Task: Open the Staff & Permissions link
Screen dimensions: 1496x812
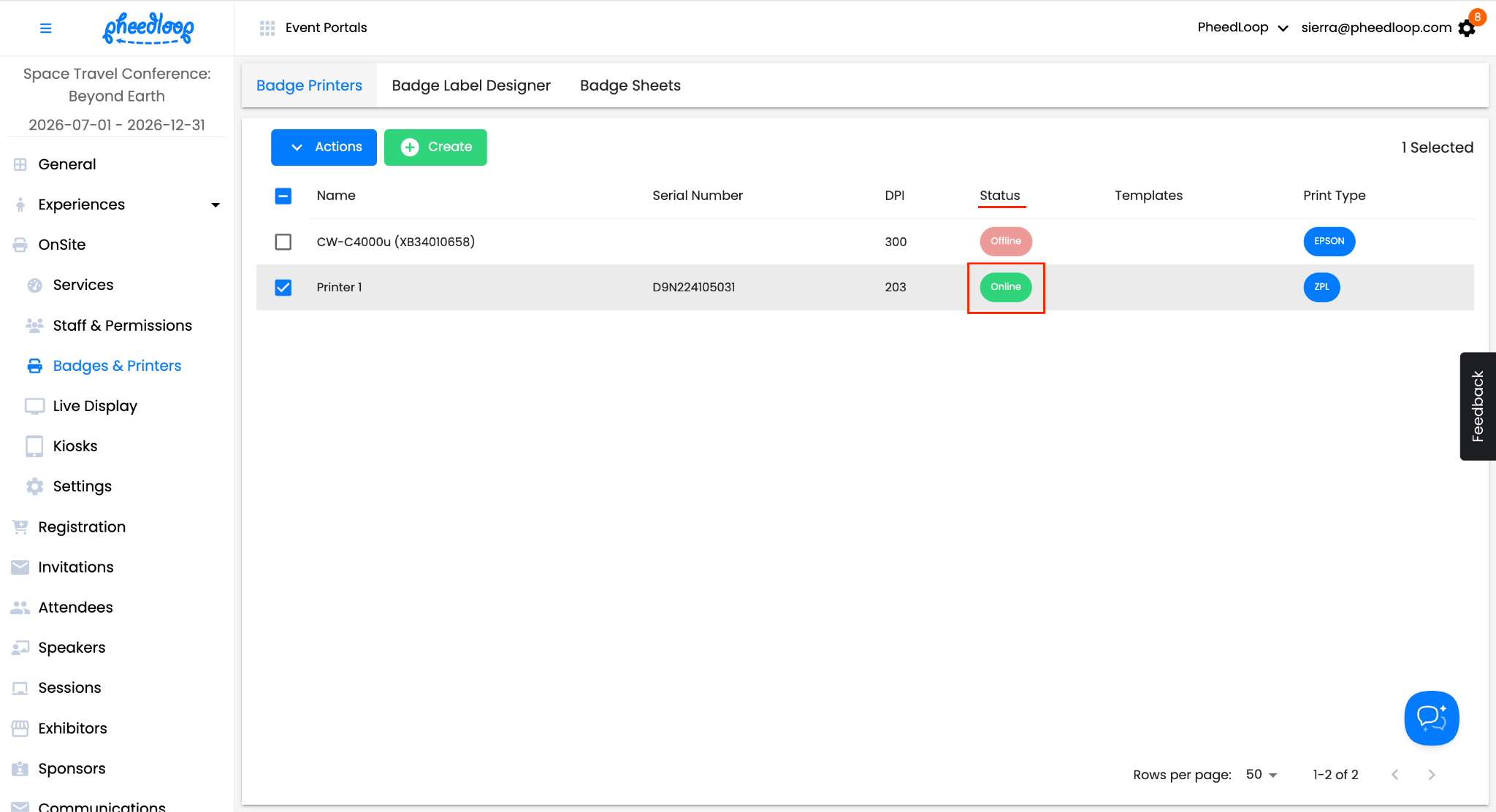Action: pos(122,325)
